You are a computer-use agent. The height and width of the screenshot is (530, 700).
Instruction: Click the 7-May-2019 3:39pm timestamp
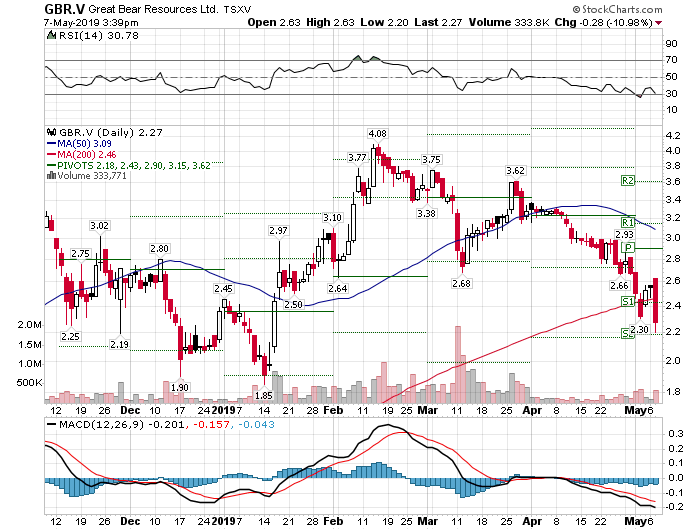(91, 23)
